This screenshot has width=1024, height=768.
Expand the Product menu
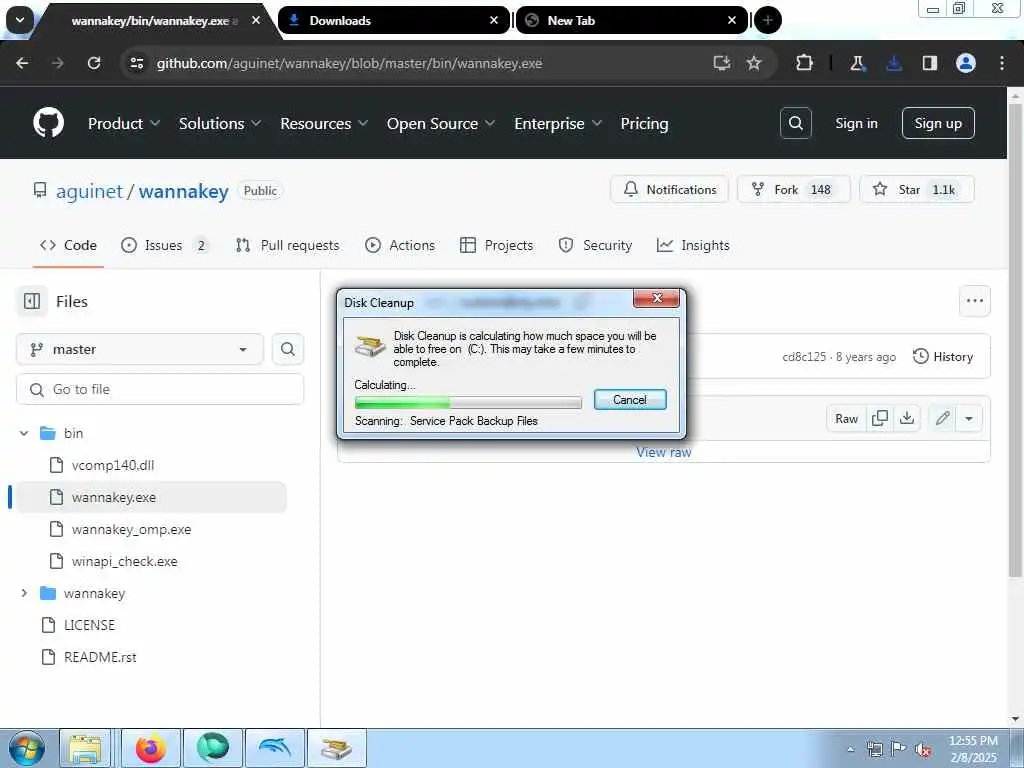[123, 123]
